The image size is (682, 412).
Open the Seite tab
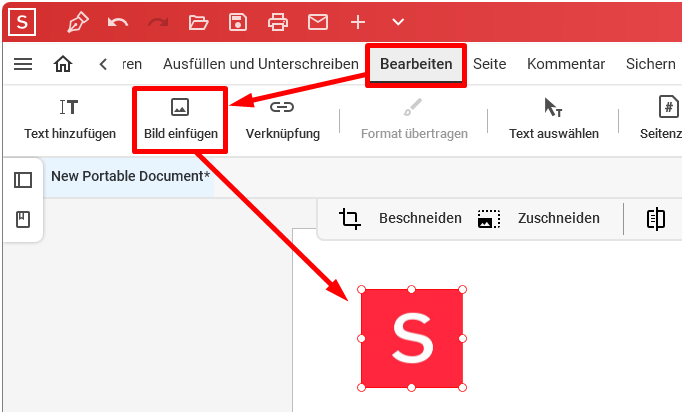tap(490, 64)
